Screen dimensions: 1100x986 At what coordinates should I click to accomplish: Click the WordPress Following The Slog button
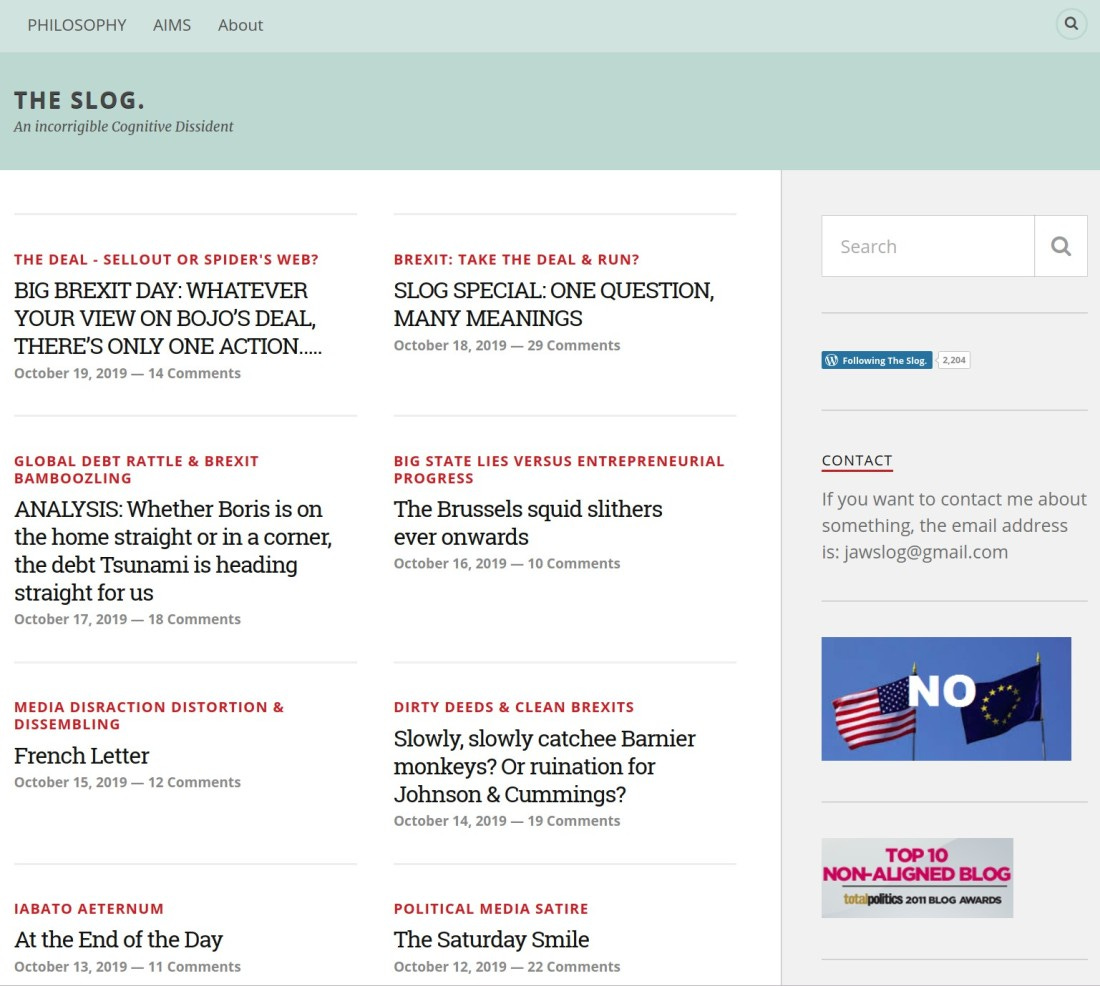[x=876, y=360]
